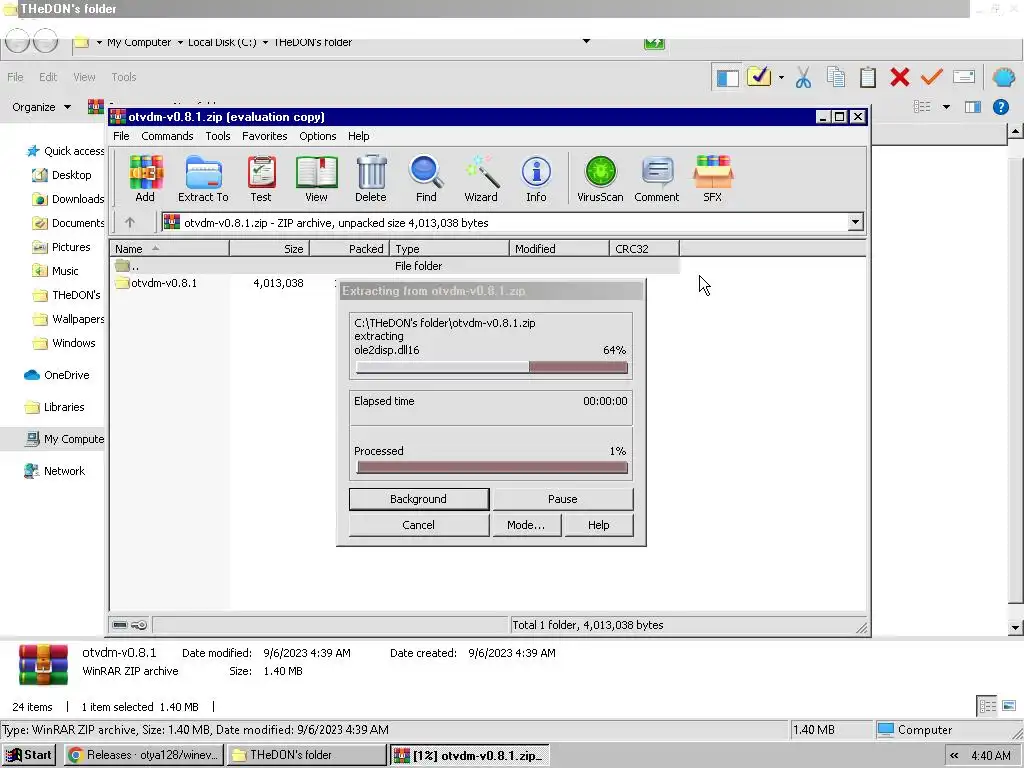Screen dimensions: 1024x768
Task: Switch to large icons view at bottom right
Action: tap(1009, 706)
